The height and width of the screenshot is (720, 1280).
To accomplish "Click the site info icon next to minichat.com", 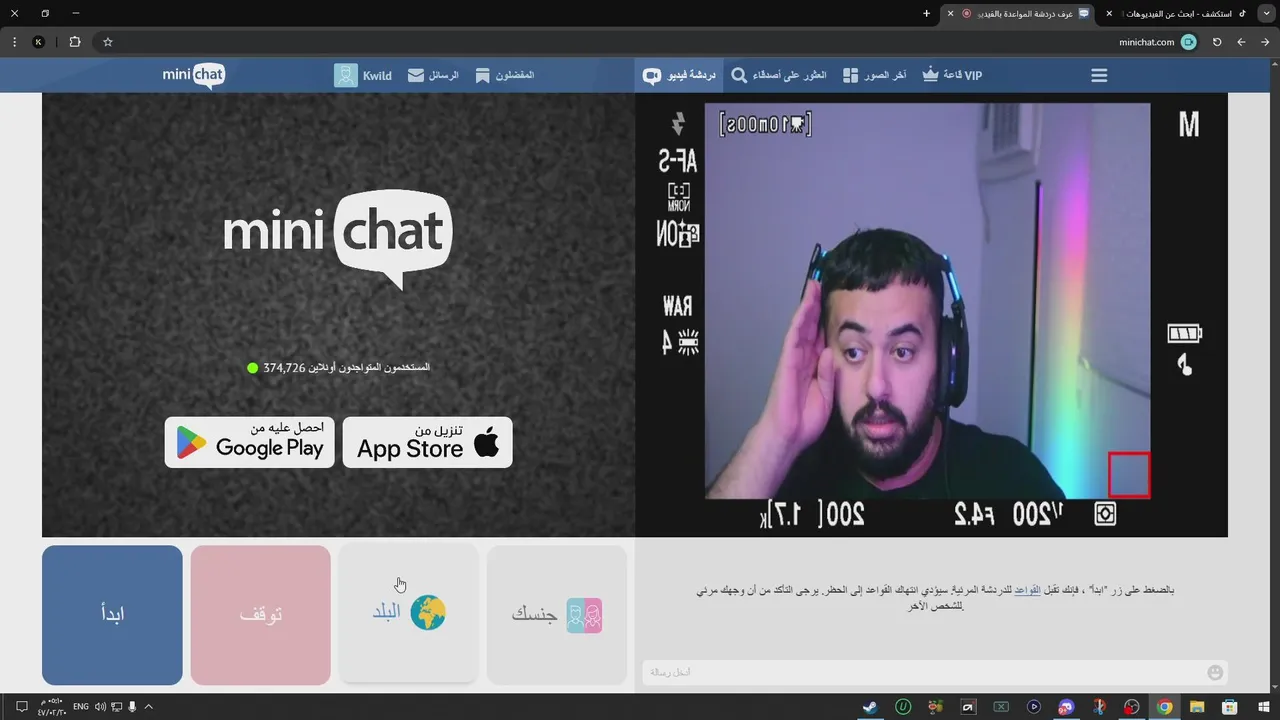I will pyautogui.click(x=1188, y=42).
